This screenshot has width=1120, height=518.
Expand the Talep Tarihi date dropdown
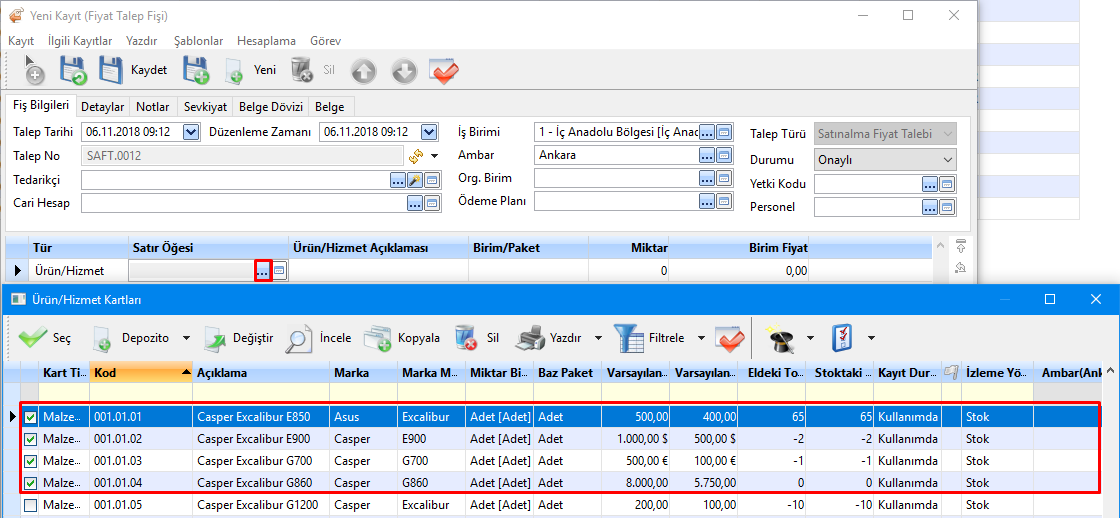[x=191, y=132]
